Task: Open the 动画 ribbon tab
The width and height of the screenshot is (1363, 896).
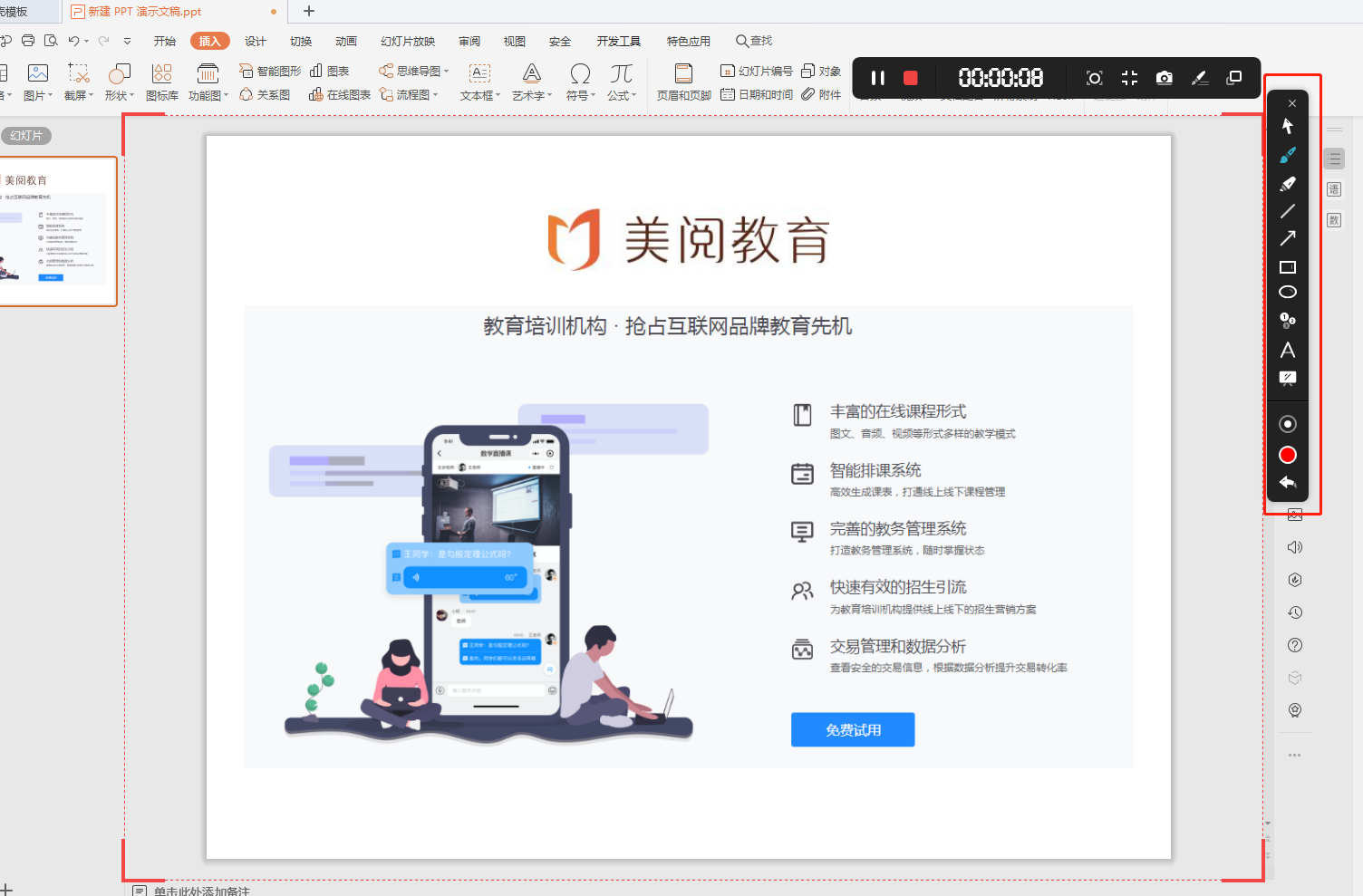Action: [x=346, y=41]
